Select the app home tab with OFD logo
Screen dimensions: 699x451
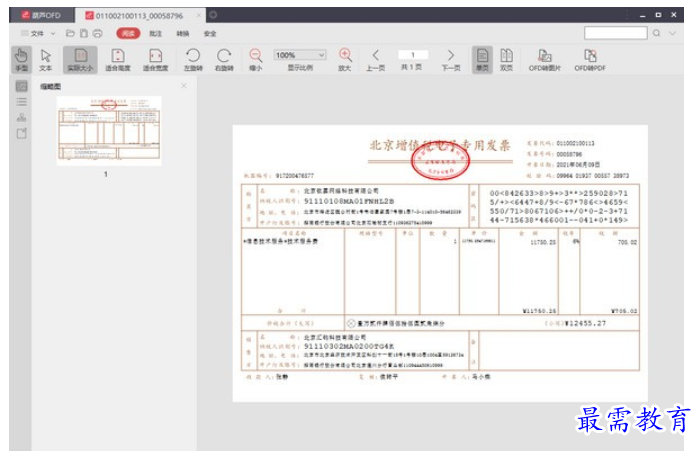tap(41, 15)
